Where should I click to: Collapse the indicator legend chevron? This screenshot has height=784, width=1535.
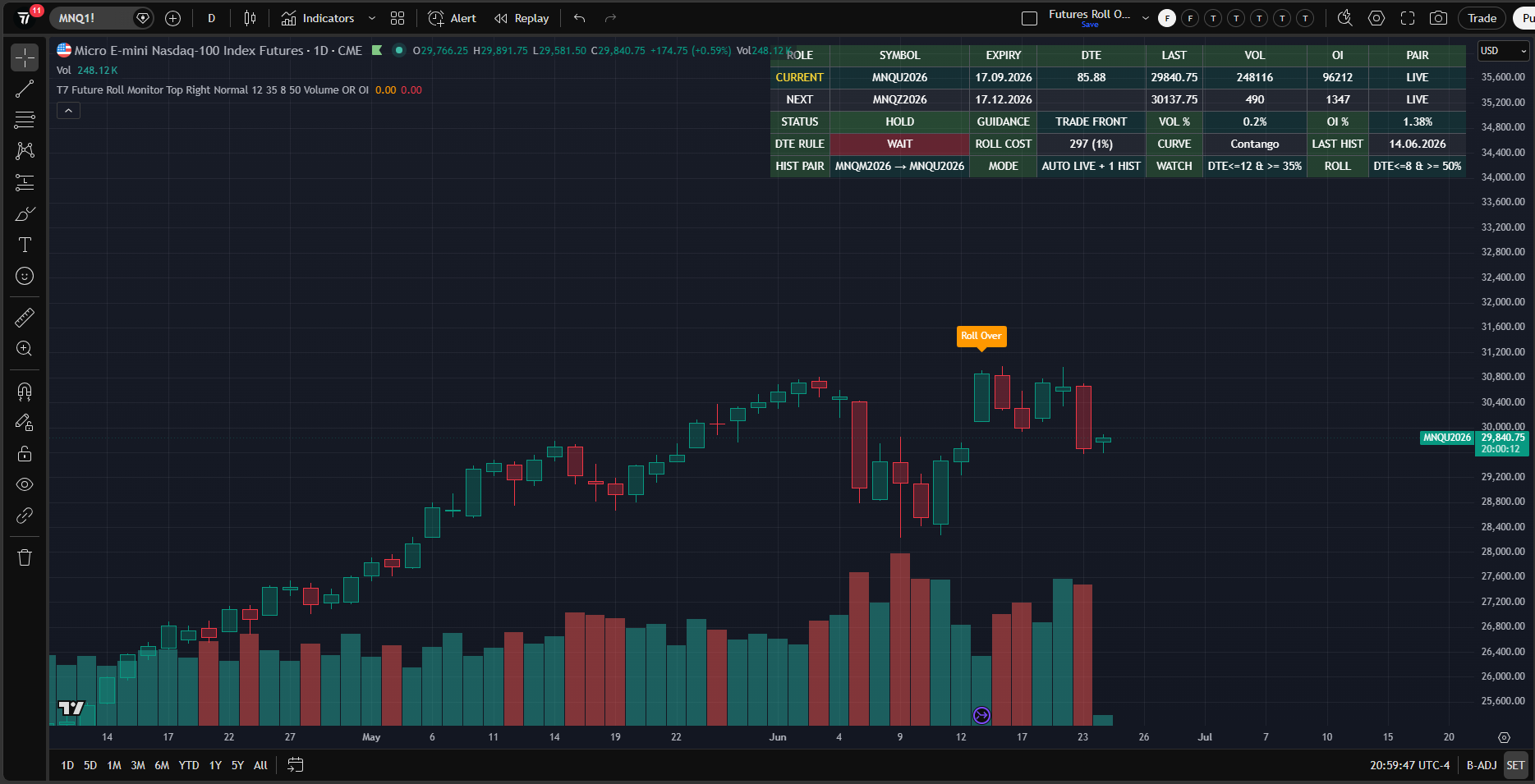(x=68, y=111)
